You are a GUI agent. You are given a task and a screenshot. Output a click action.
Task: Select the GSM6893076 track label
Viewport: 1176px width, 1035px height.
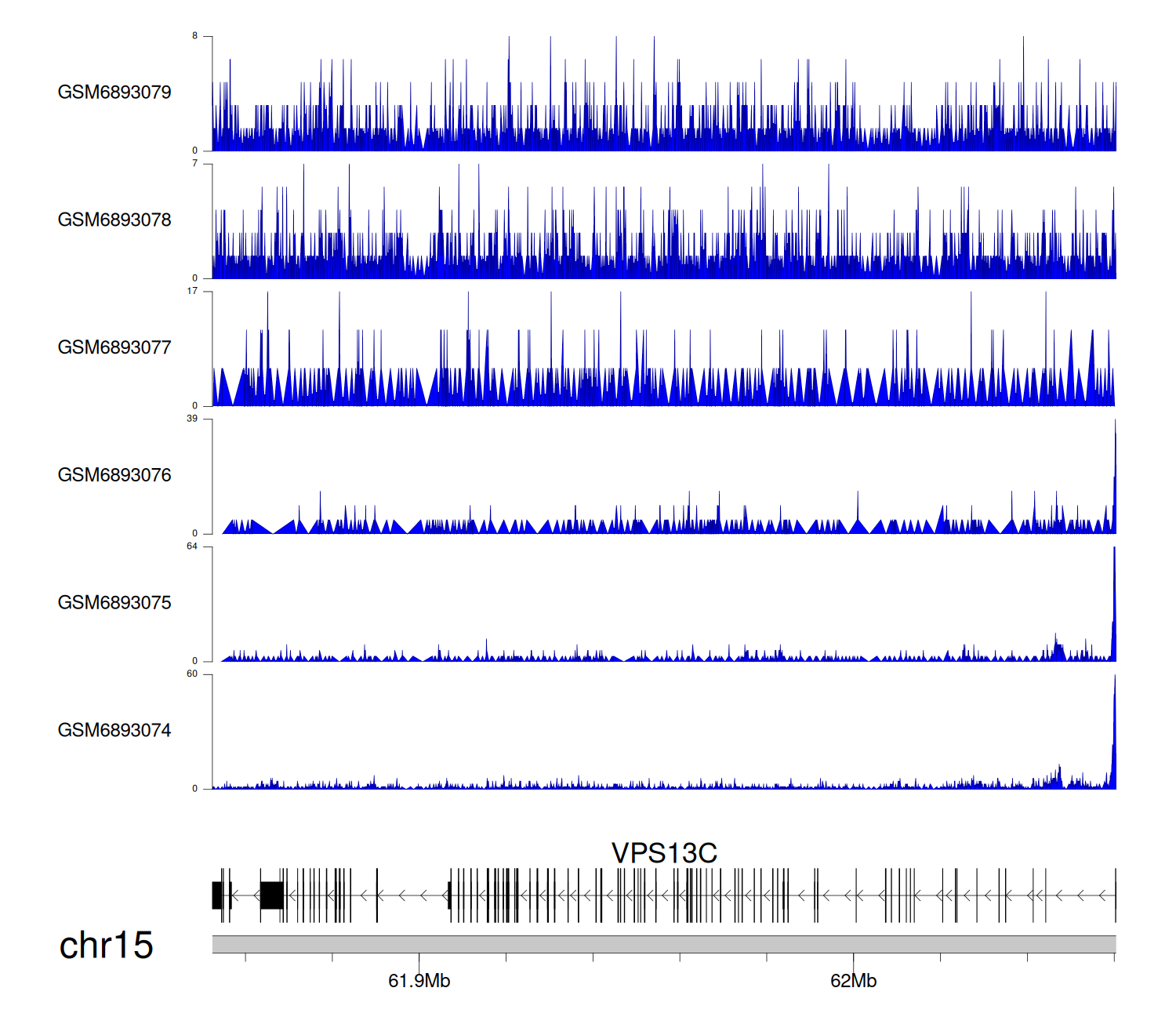[x=114, y=475]
